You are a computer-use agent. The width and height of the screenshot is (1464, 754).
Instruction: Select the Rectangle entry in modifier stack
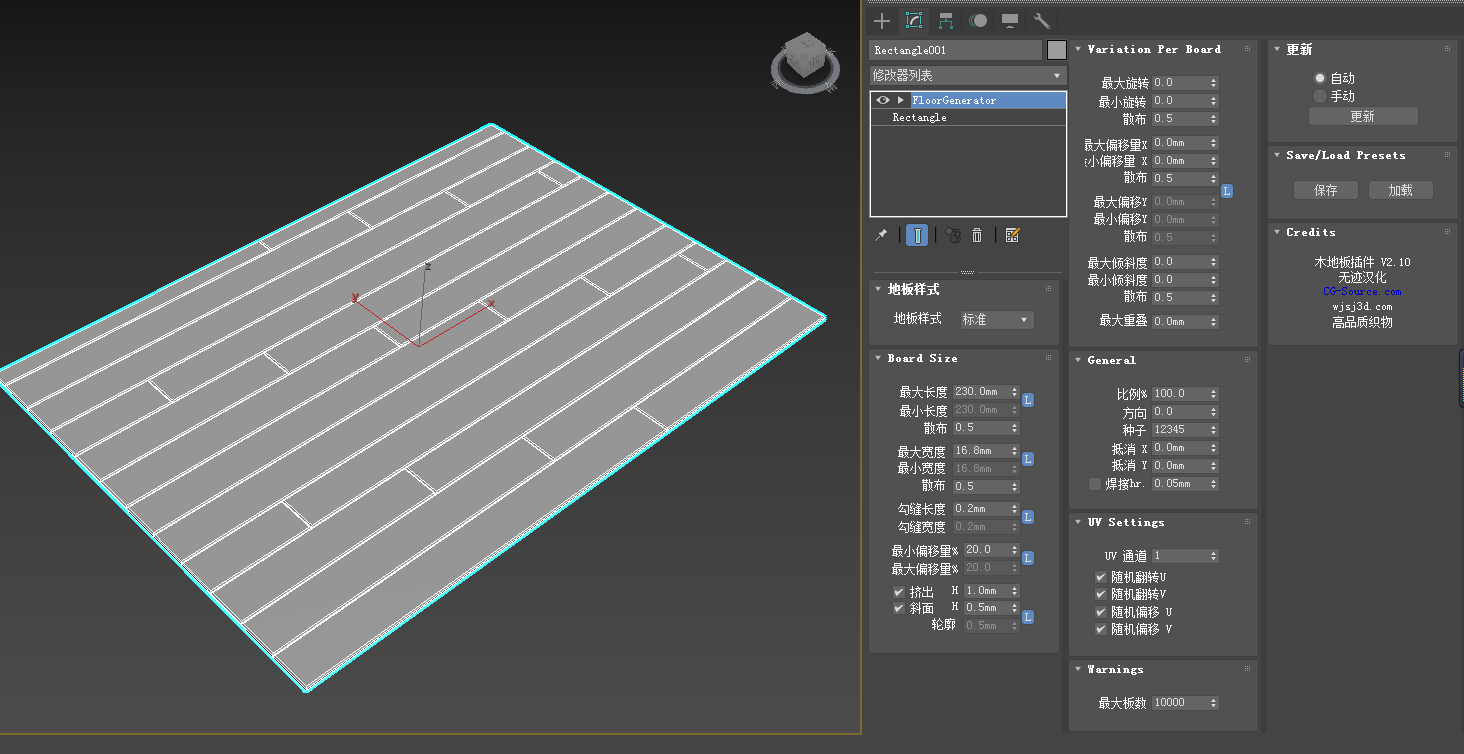coord(919,117)
